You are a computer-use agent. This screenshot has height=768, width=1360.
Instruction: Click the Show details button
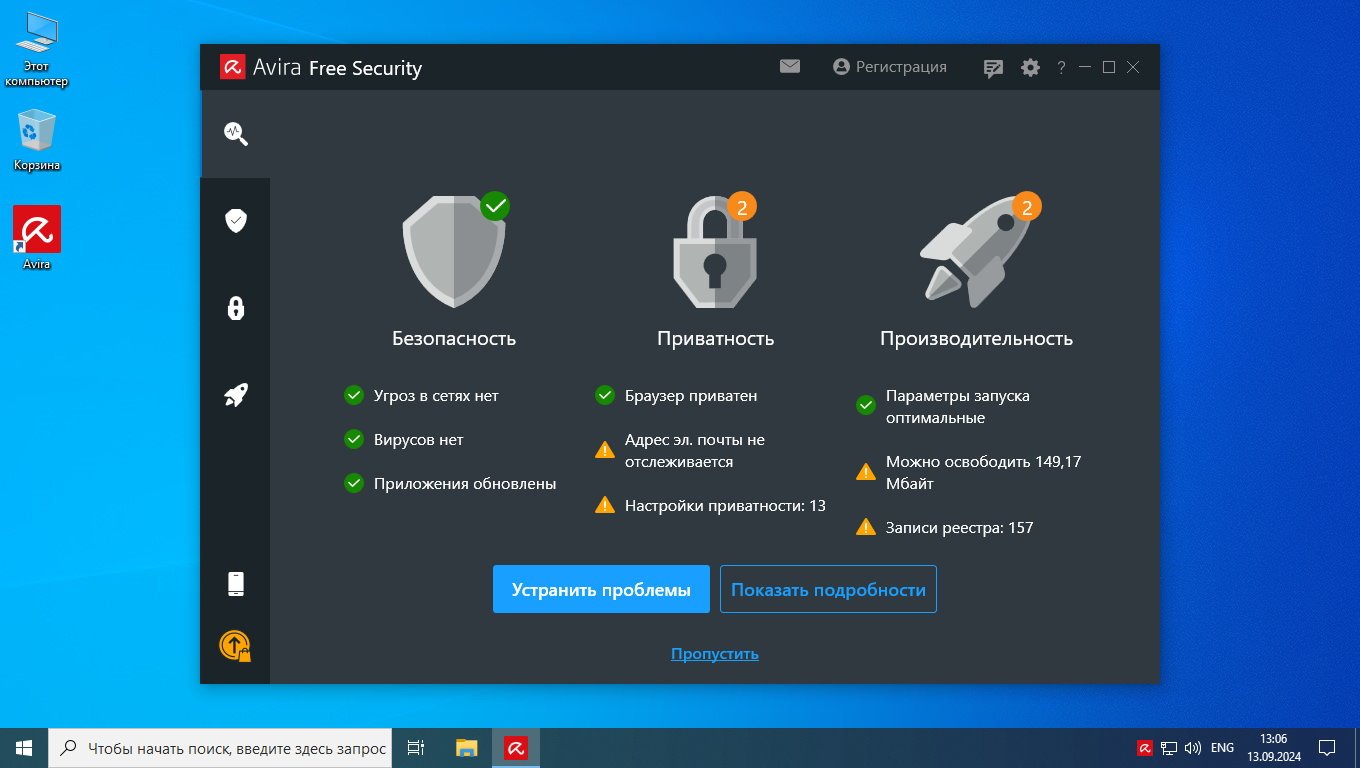pos(828,589)
